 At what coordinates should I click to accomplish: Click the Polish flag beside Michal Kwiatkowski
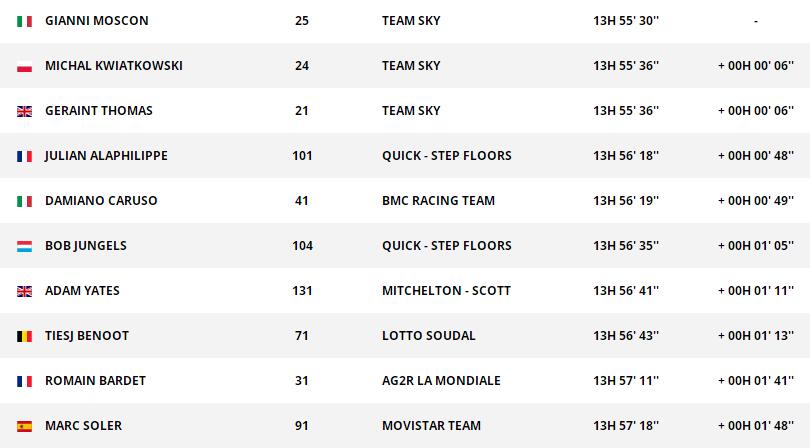(24, 66)
